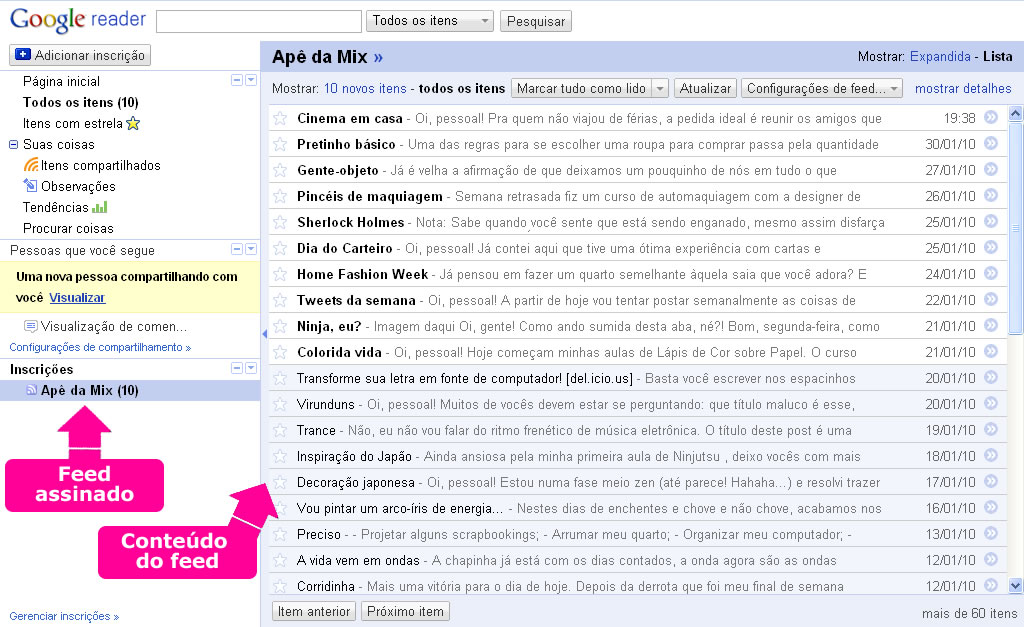Screen dimensions: 1024x627
Task: Open the Tendências bar chart icon
Action: (x=100, y=208)
